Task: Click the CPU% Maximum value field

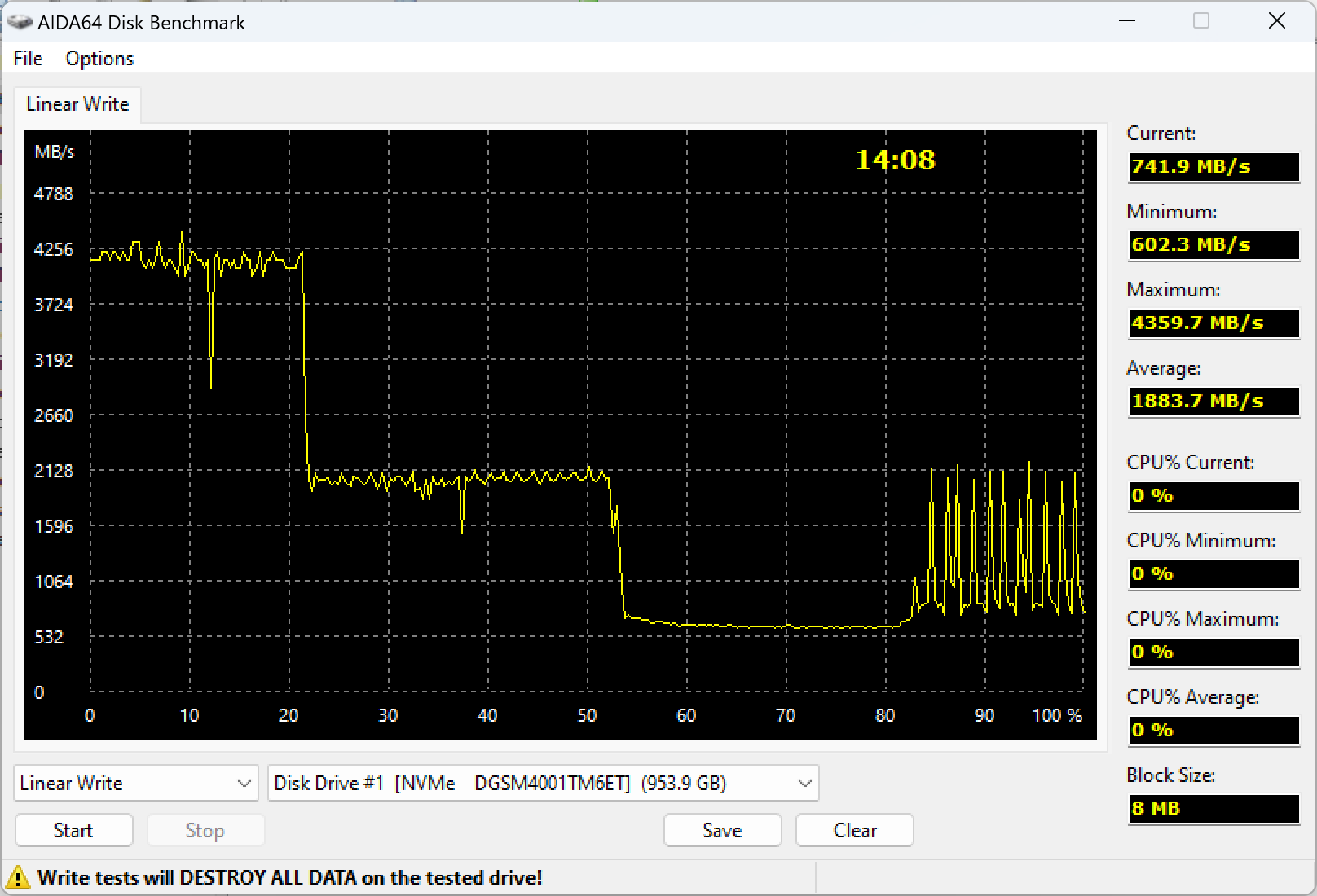Action: click(x=1213, y=652)
